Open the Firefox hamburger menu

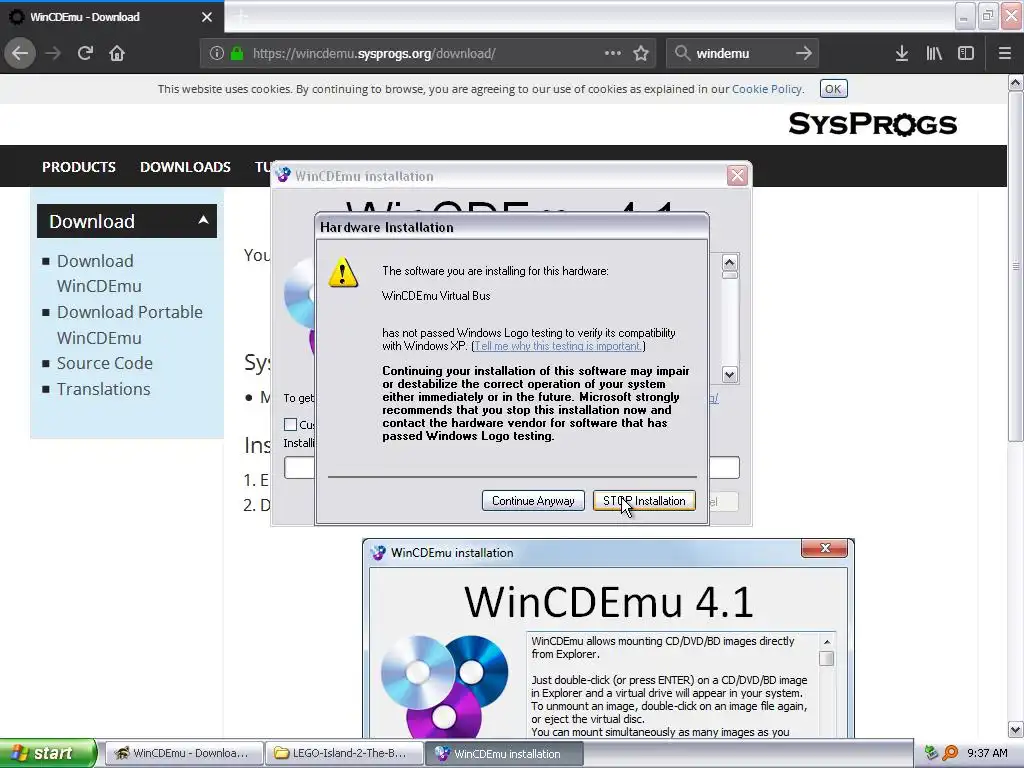(x=1004, y=53)
